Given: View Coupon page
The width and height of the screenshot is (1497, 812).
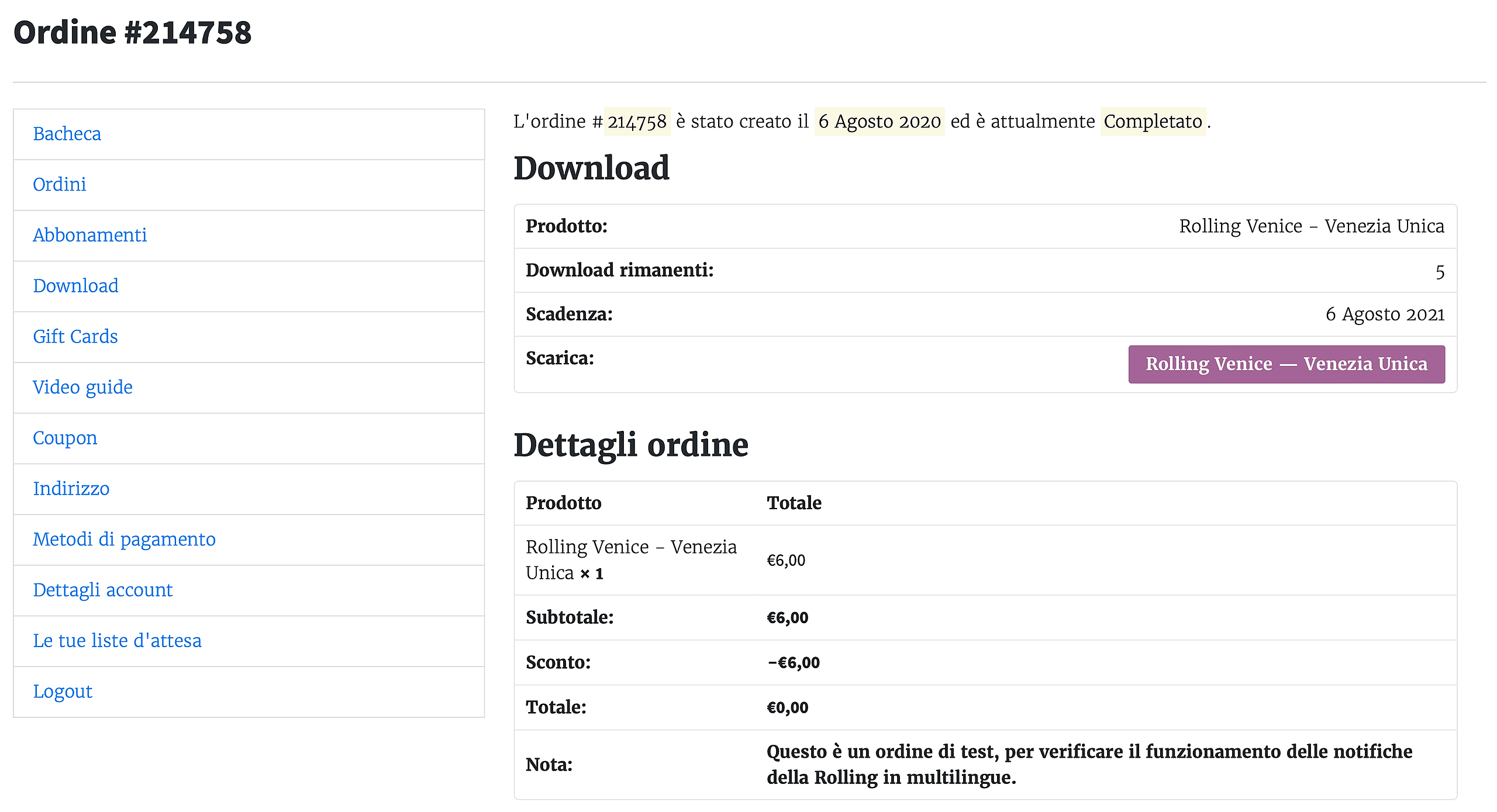Looking at the screenshot, I should click(x=65, y=438).
